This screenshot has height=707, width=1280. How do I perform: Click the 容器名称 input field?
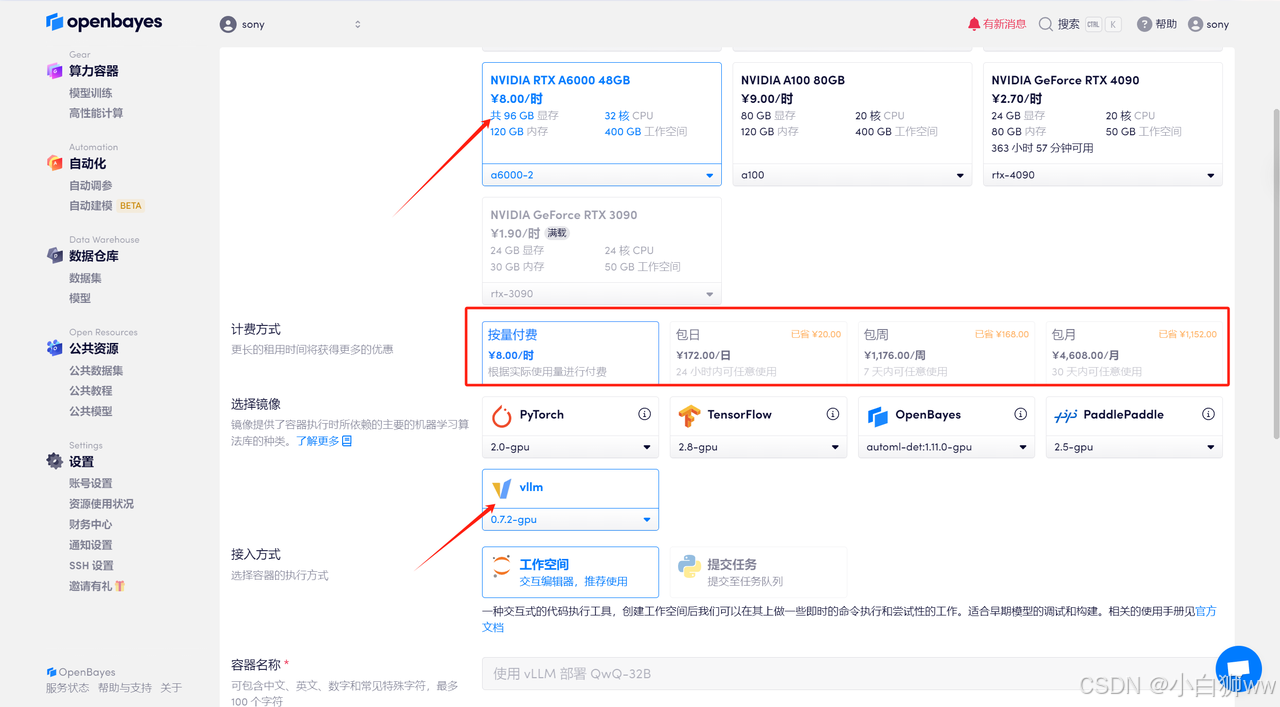click(852, 674)
